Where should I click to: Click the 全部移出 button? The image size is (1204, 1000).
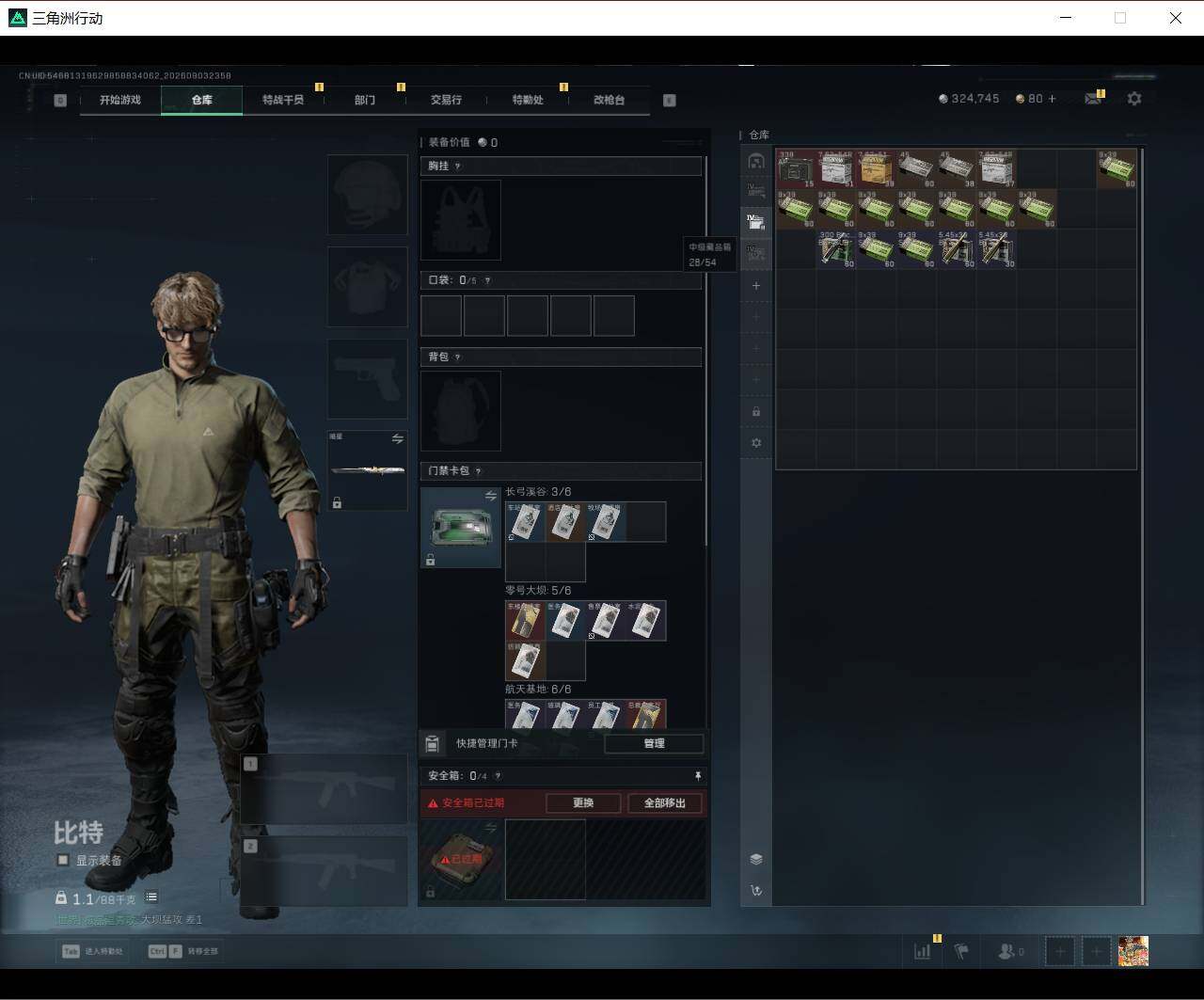click(665, 803)
